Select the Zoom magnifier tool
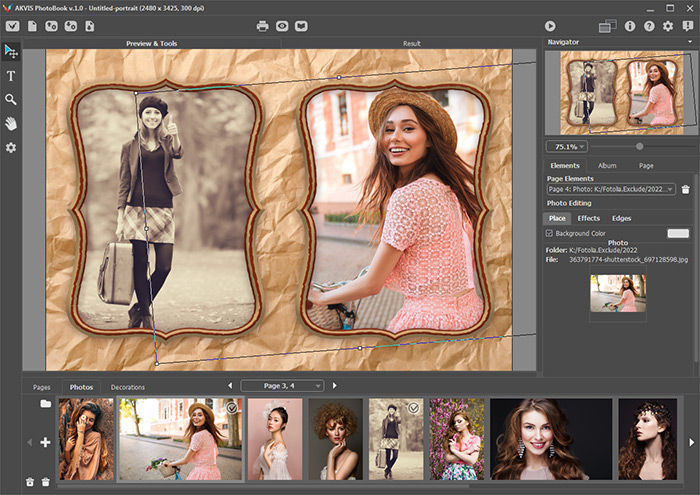Viewport: 700px width, 495px height. pos(11,99)
